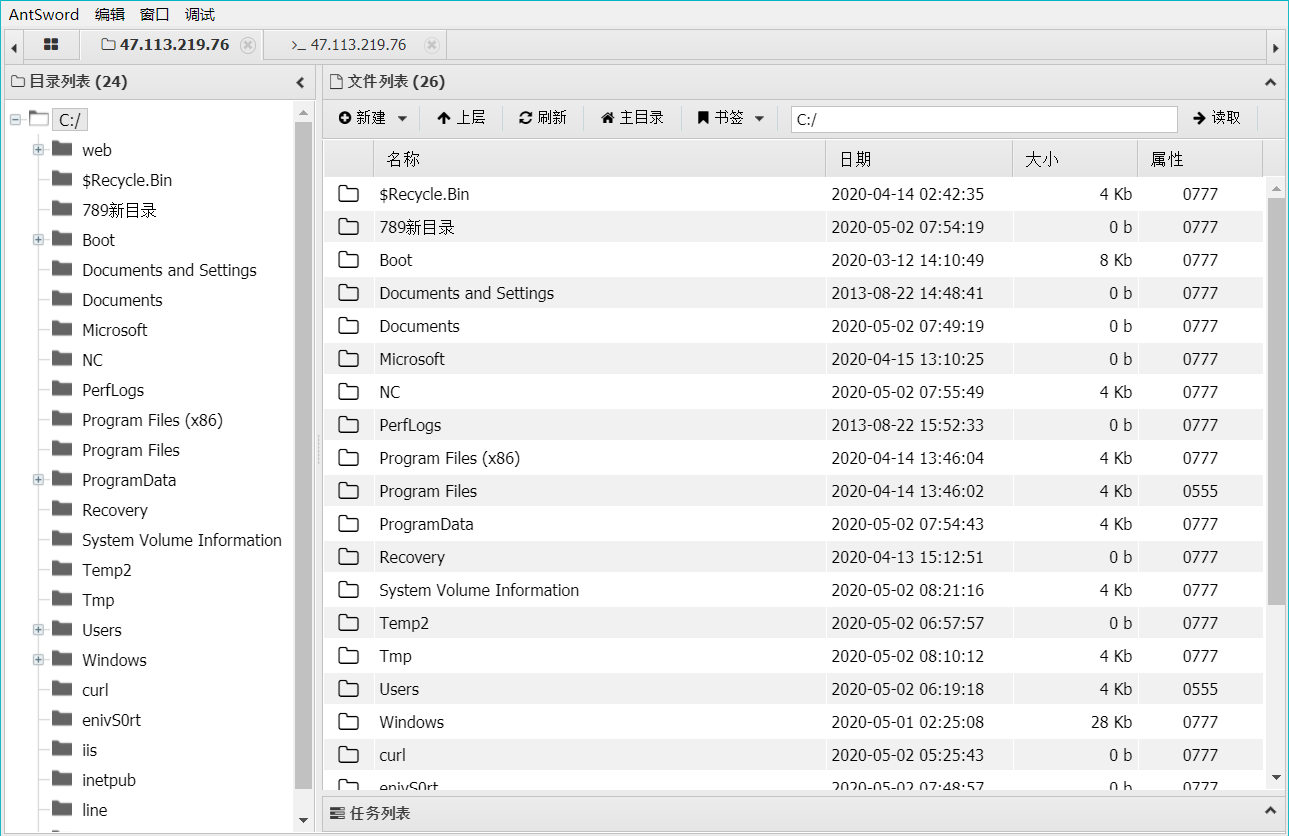Click the C:/ root folder icon in tree
Image resolution: width=1289 pixels, height=836 pixels.
coord(39,119)
